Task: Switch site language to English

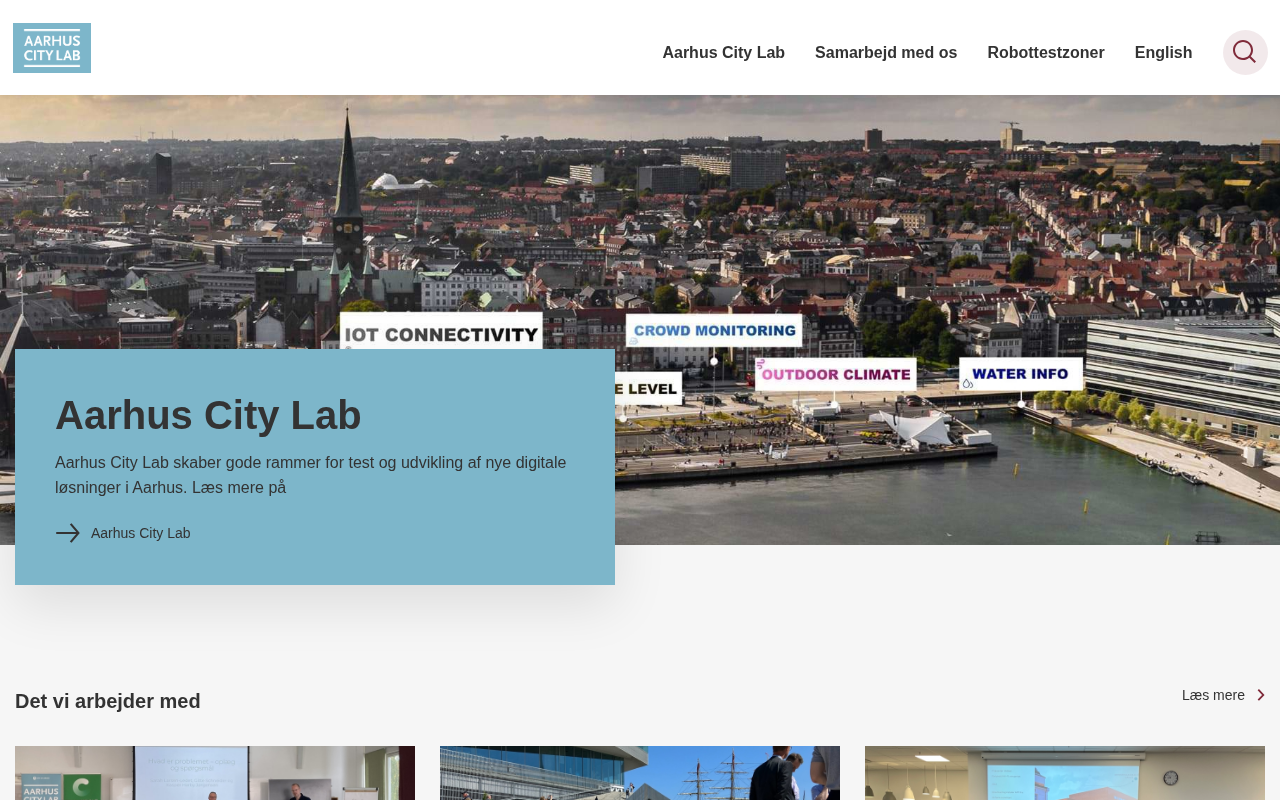Action: point(1163,52)
